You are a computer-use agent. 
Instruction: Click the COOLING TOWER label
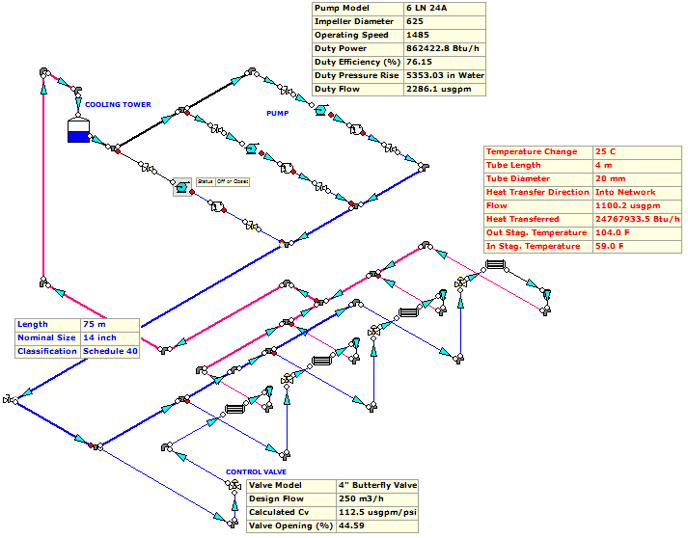pyautogui.click(x=117, y=104)
